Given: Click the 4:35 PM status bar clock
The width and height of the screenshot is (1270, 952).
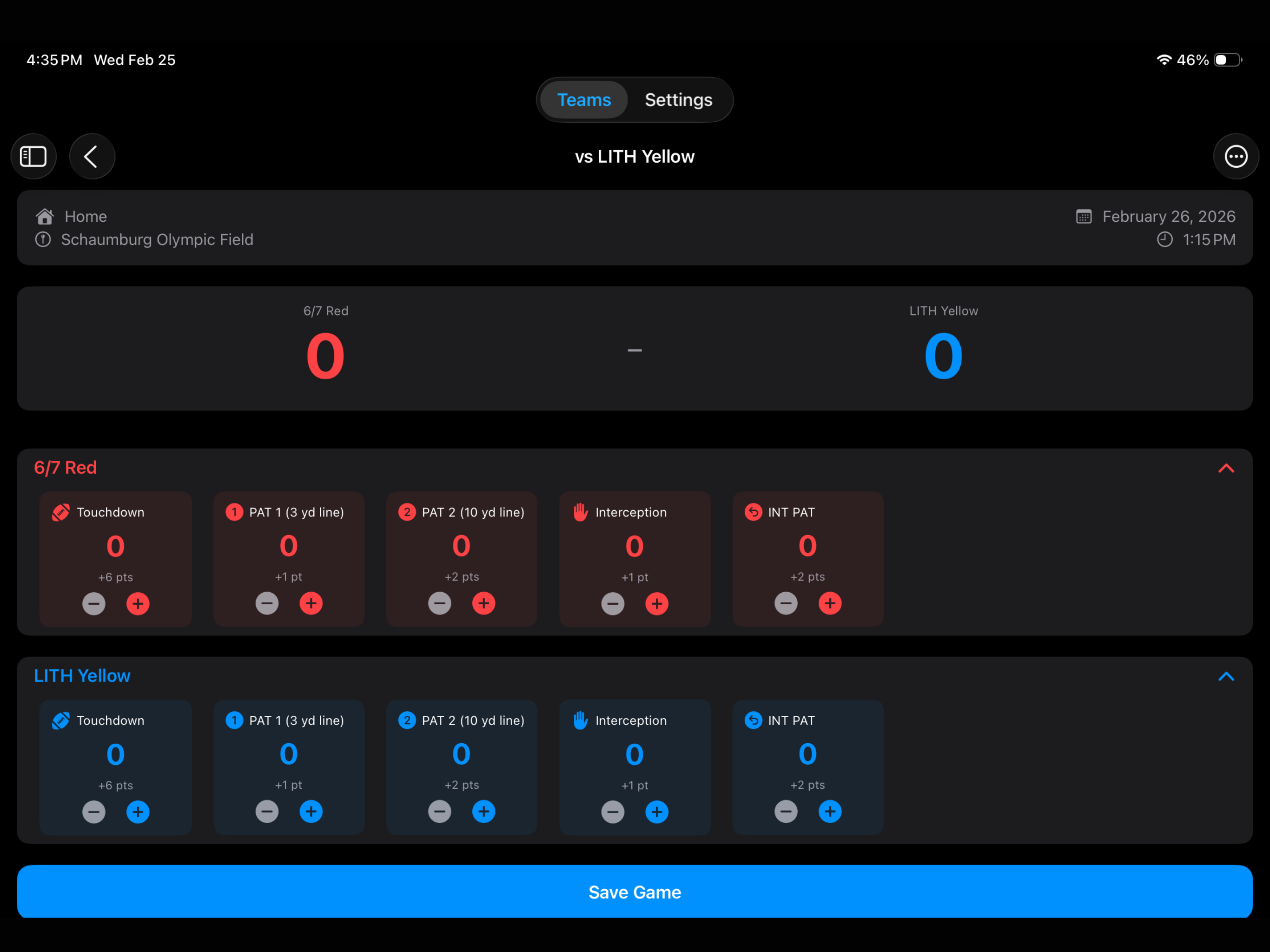Looking at the screenshot, I should pos(54,59).
